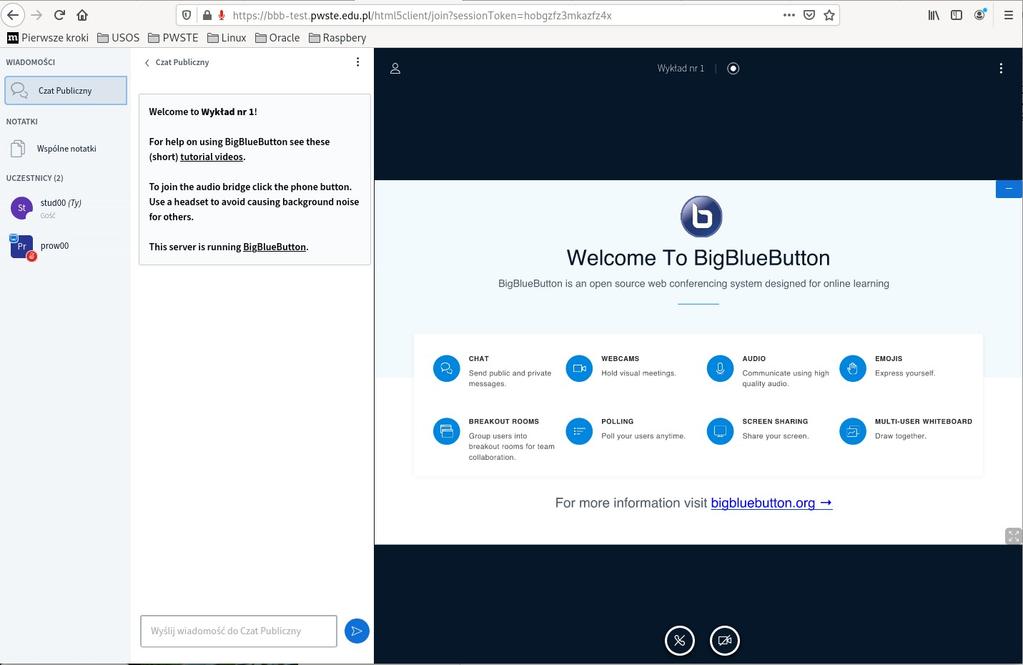Screen dimensions: 1023x665
Task: Toggle the browser sidebar icon
Action: point(956,15)
